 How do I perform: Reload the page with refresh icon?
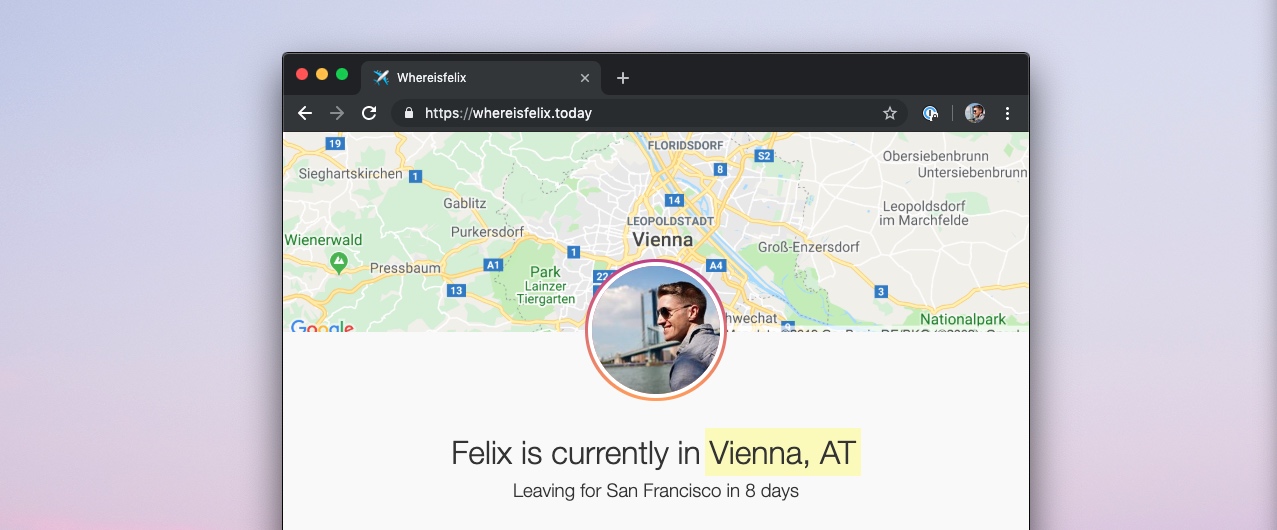pos(369,113)
